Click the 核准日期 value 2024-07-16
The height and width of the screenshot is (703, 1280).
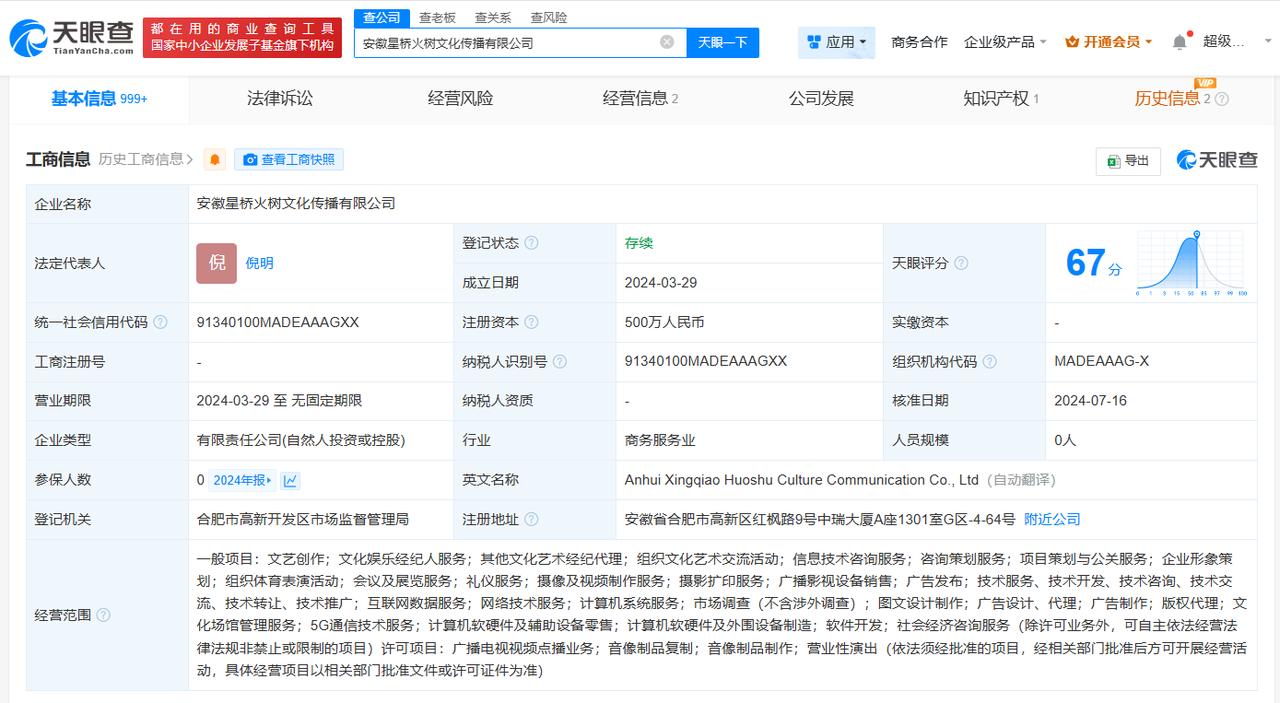(1090, 400)
